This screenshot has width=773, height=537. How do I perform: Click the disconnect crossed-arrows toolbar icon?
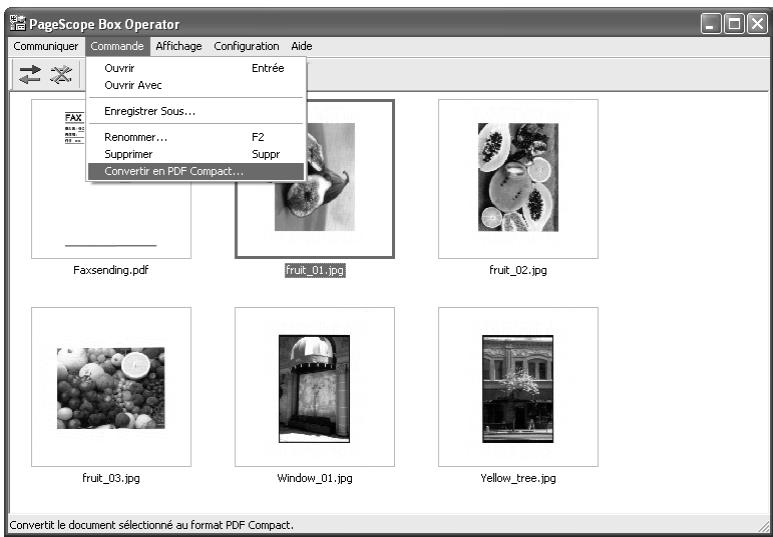(61, 74)
